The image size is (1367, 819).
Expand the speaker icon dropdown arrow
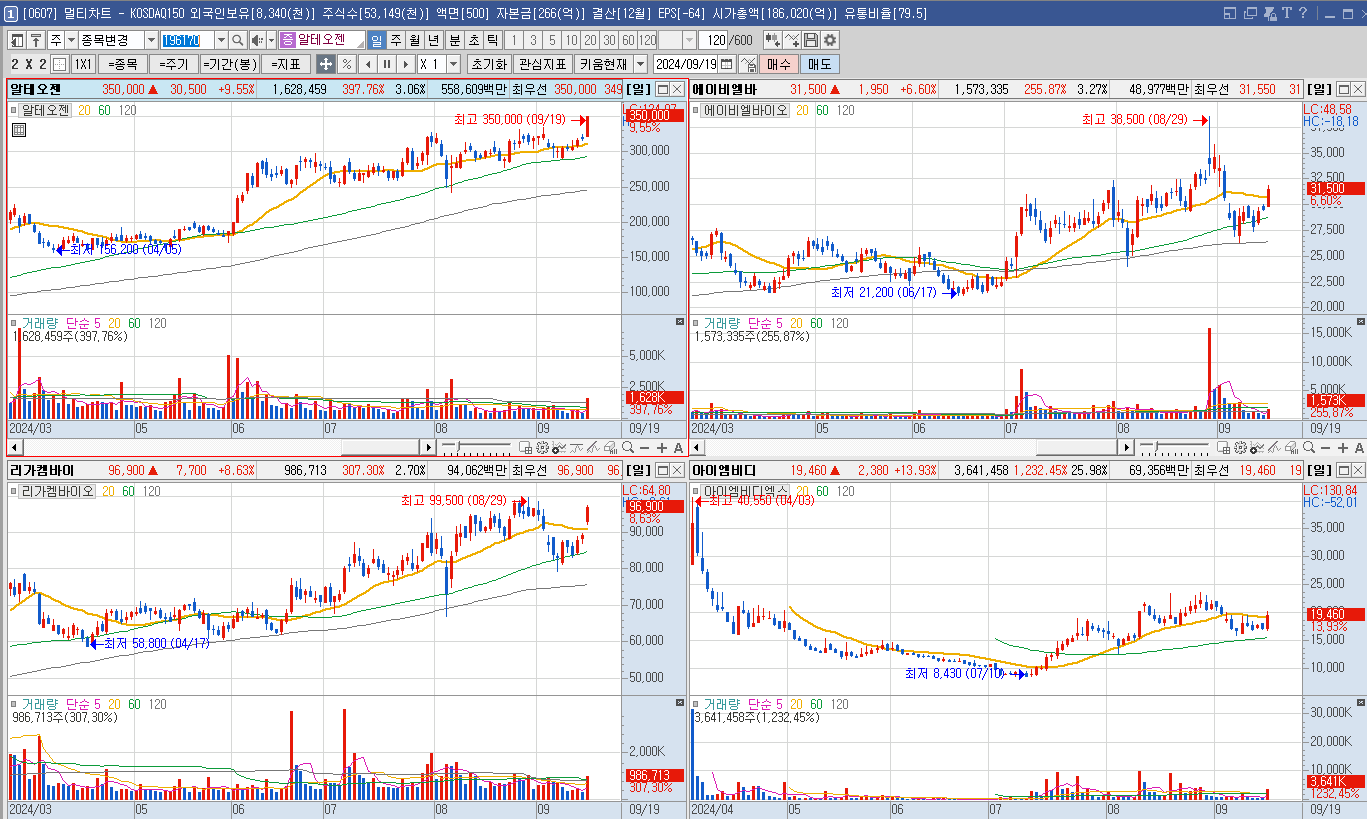(x=271, y=40)
